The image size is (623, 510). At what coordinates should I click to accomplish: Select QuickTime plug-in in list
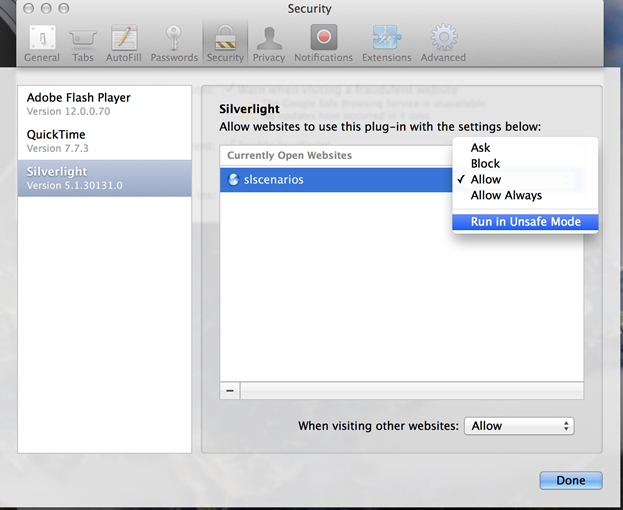[104, 141]
